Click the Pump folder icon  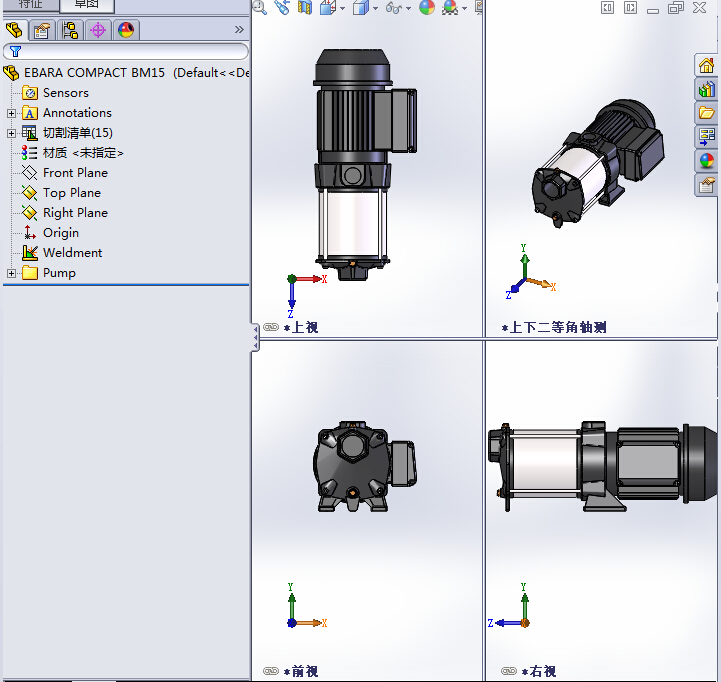click(30, 273)
